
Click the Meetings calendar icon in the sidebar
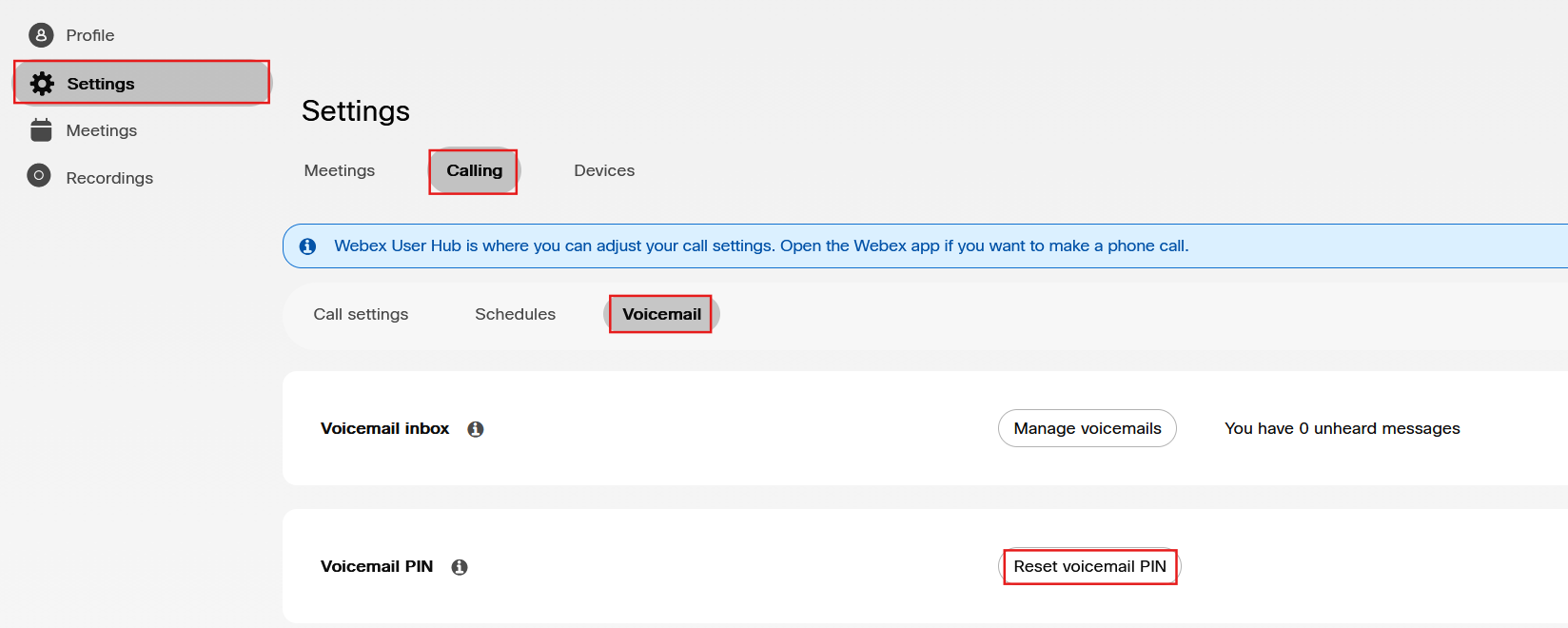click(x=41, y=130)
